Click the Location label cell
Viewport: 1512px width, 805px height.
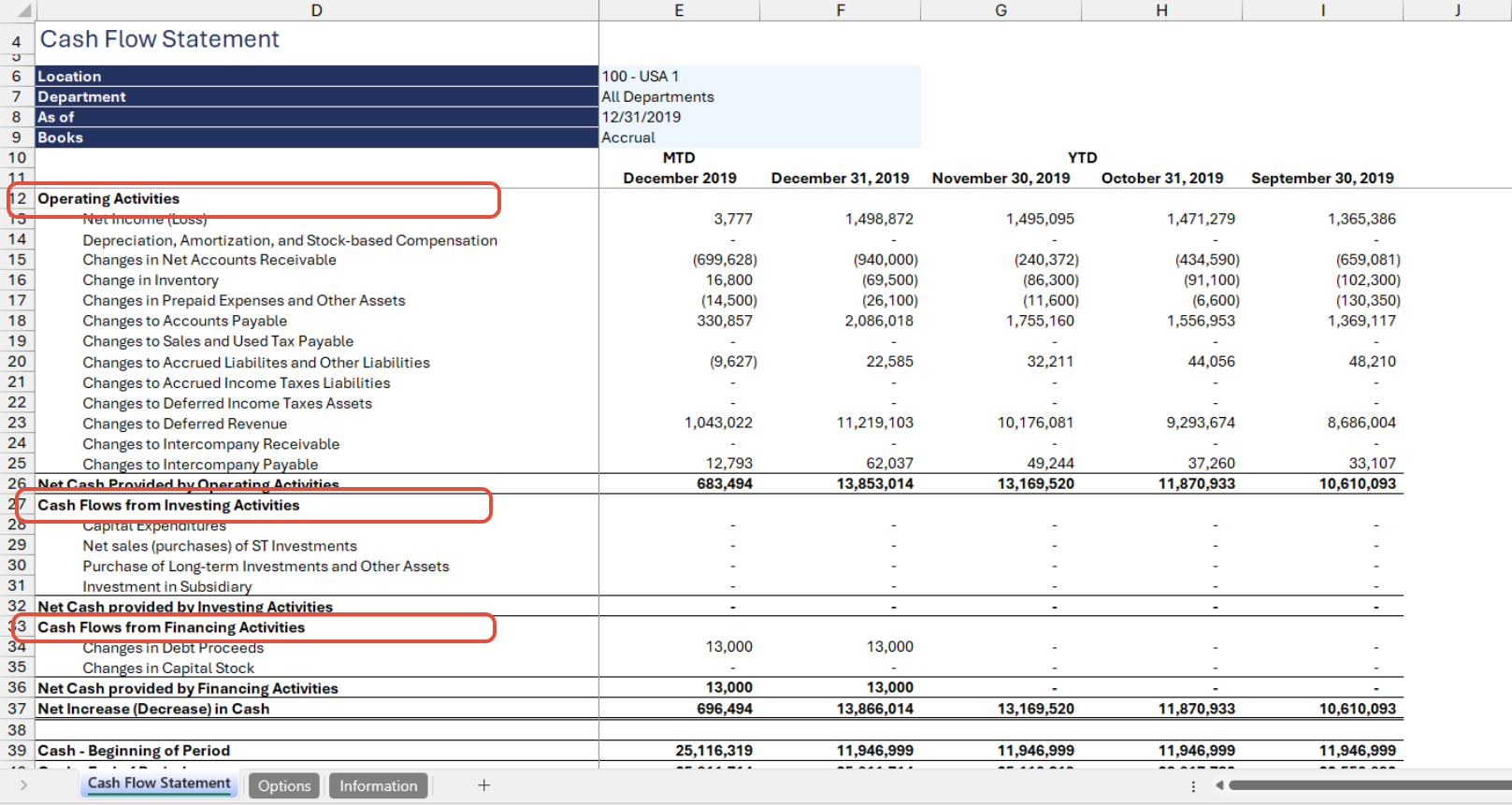click(x=316, y=76)
